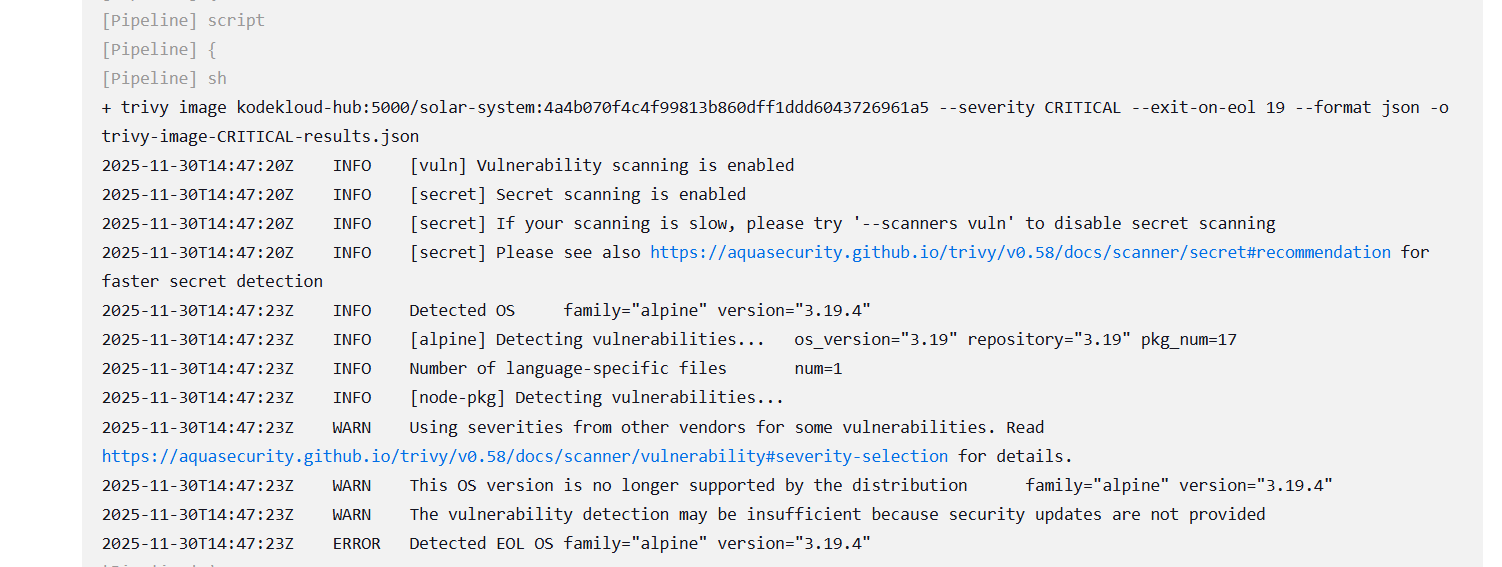The image size is (1502, 567).
Task: Click the "faster secret detection" text
Action: pyautogui.click(x=212, y=281)
